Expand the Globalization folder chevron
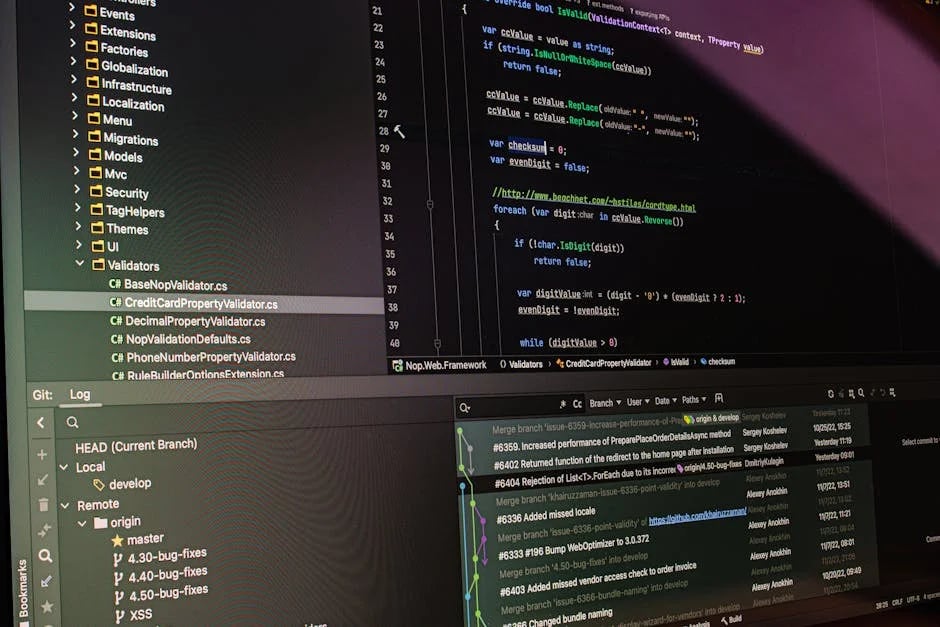Viewport: 940px width, 627px height. click(73, 61)
